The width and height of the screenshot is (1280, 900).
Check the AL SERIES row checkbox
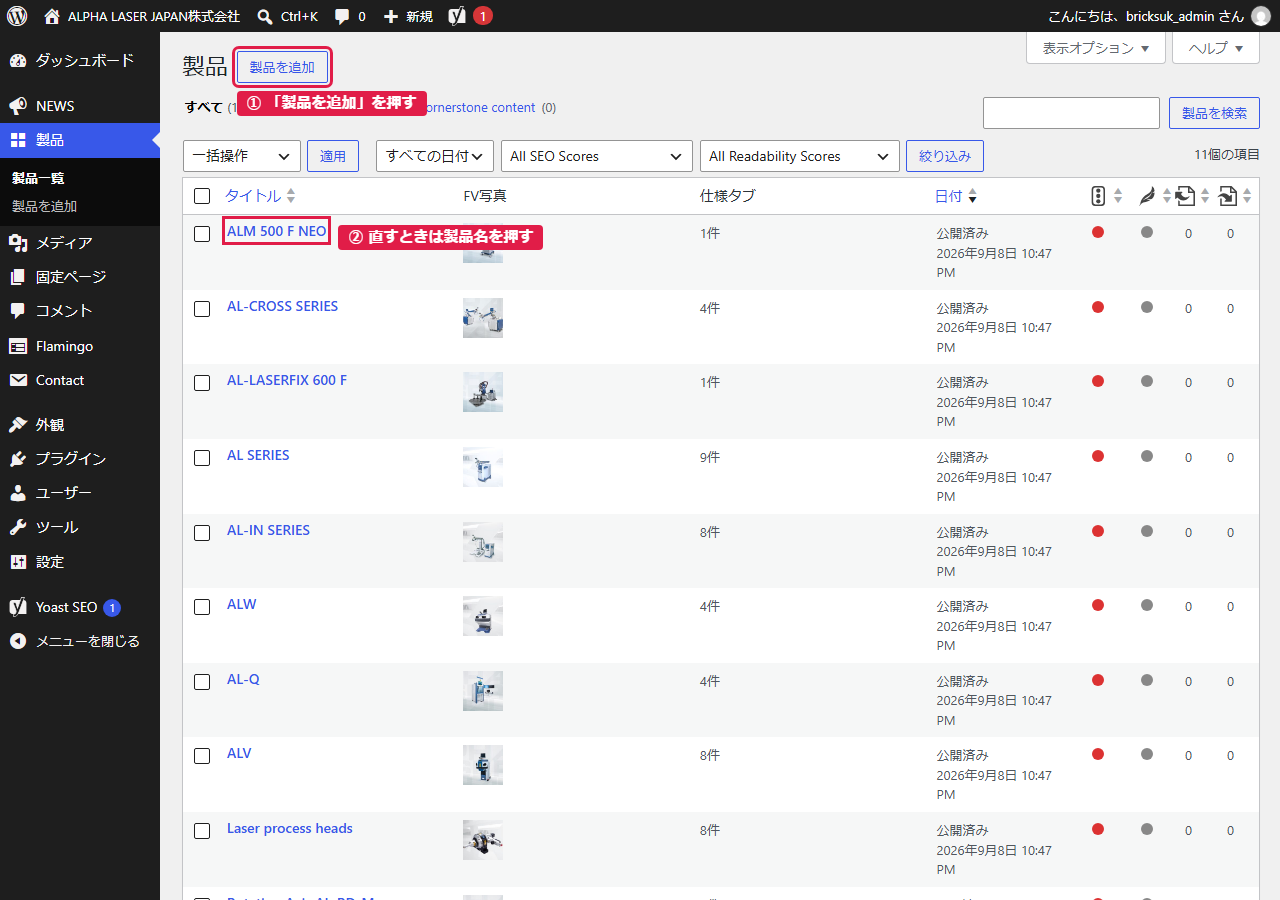click(x=202, y=458)
